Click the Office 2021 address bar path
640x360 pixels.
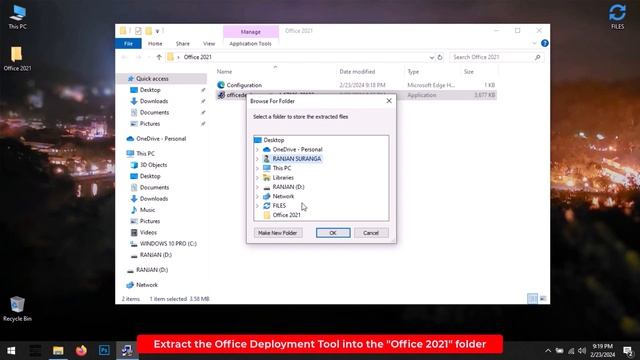(x=198, y=57)
